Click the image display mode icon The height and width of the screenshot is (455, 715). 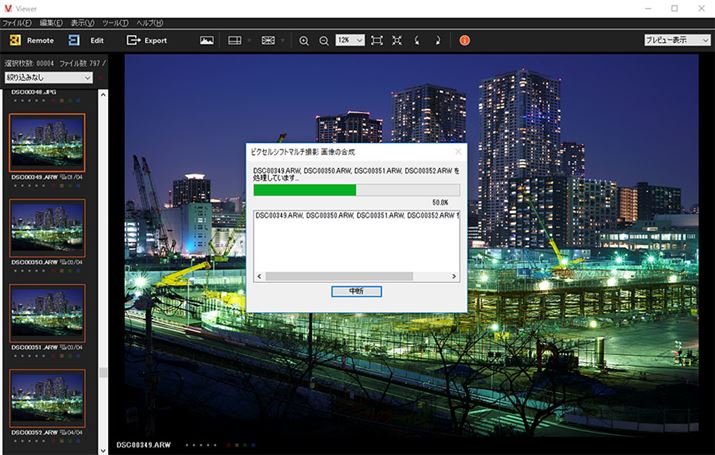(207, 40)
